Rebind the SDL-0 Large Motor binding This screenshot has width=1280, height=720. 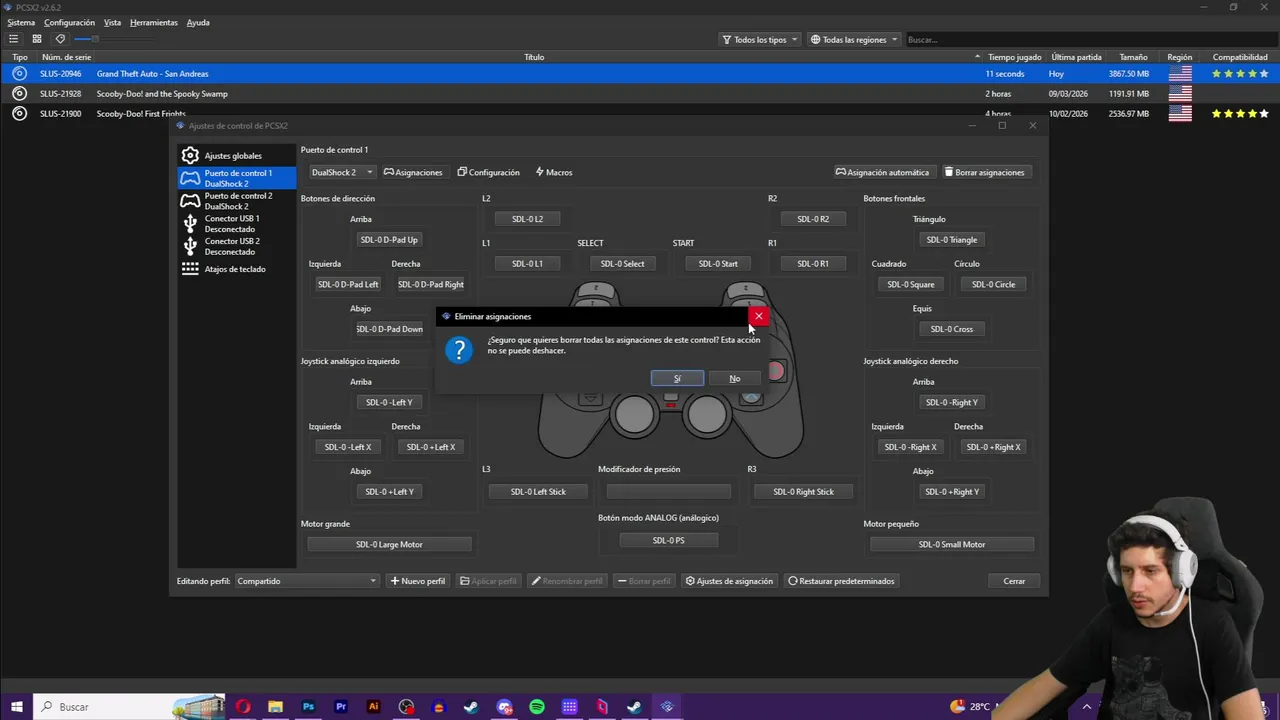(x=389, y=545)
